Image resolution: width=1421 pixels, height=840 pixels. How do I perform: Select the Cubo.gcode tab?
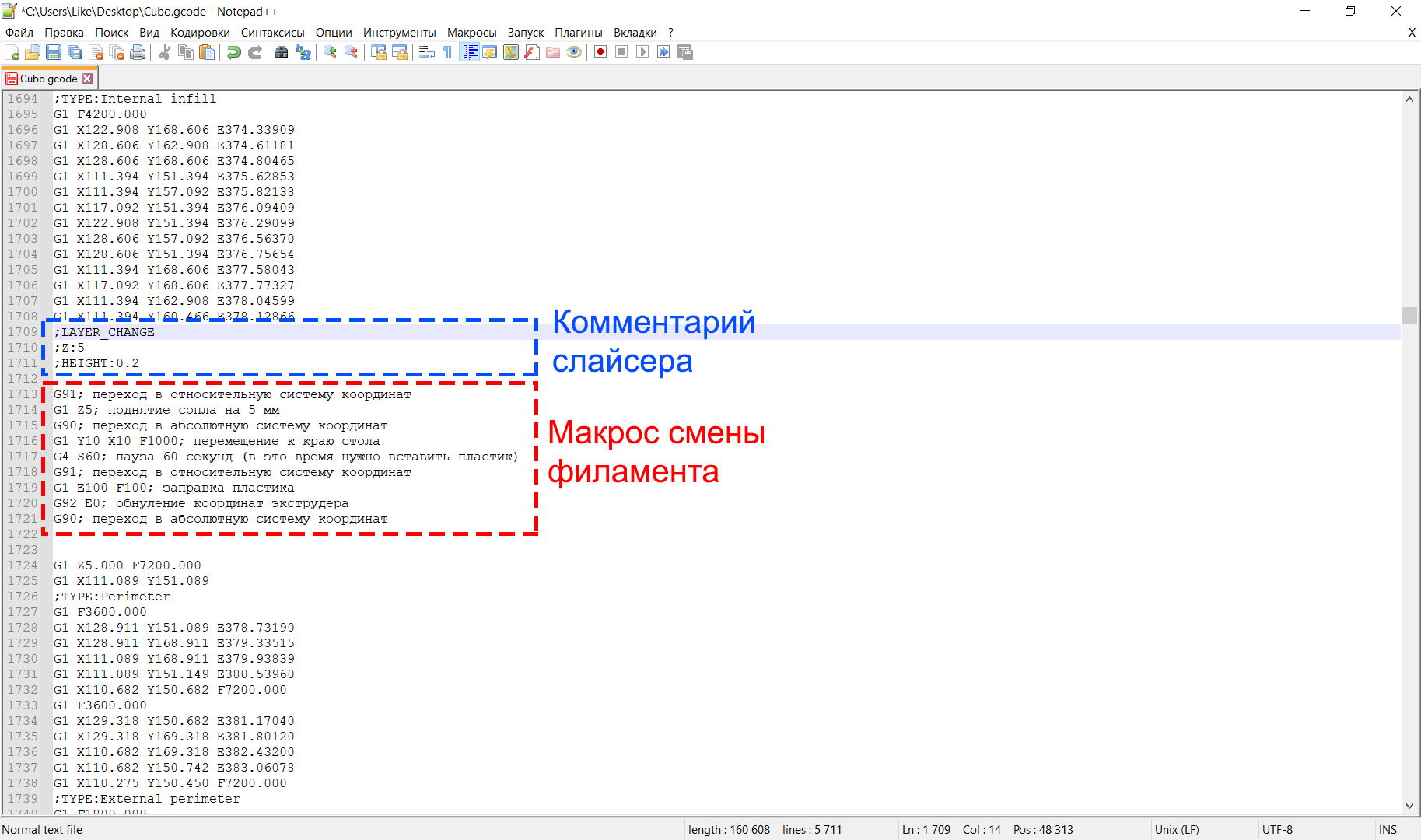tap(48, 79)
